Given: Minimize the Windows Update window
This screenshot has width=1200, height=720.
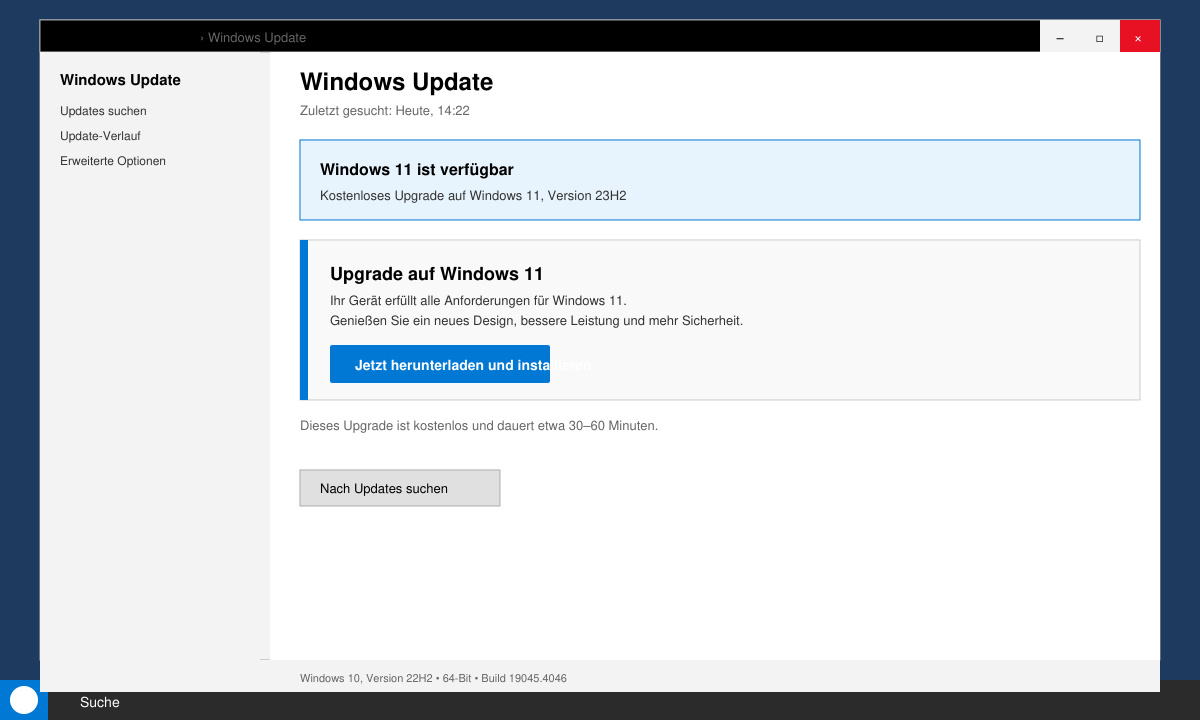Looking at the screenshot, I should pos(1060,38).
